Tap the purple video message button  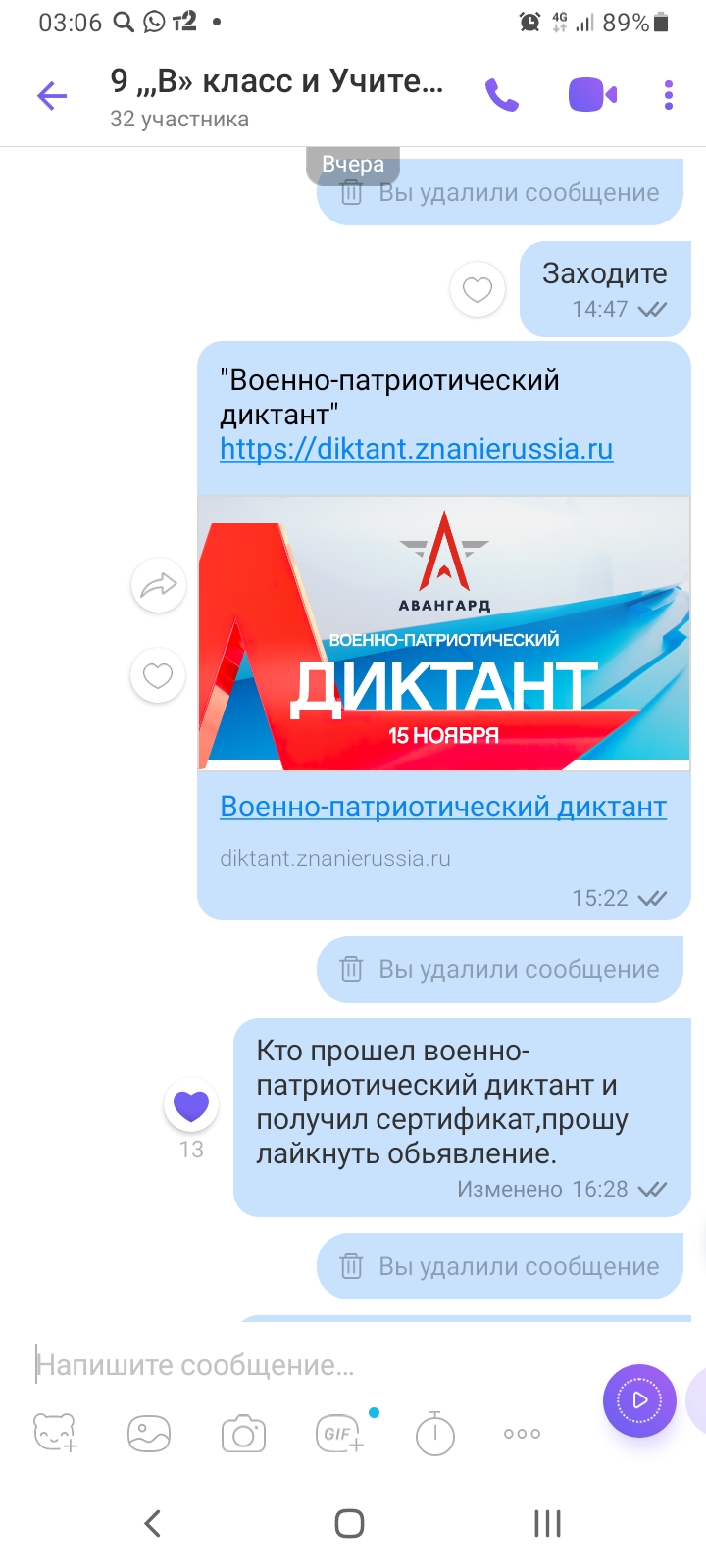point(639,1400)
